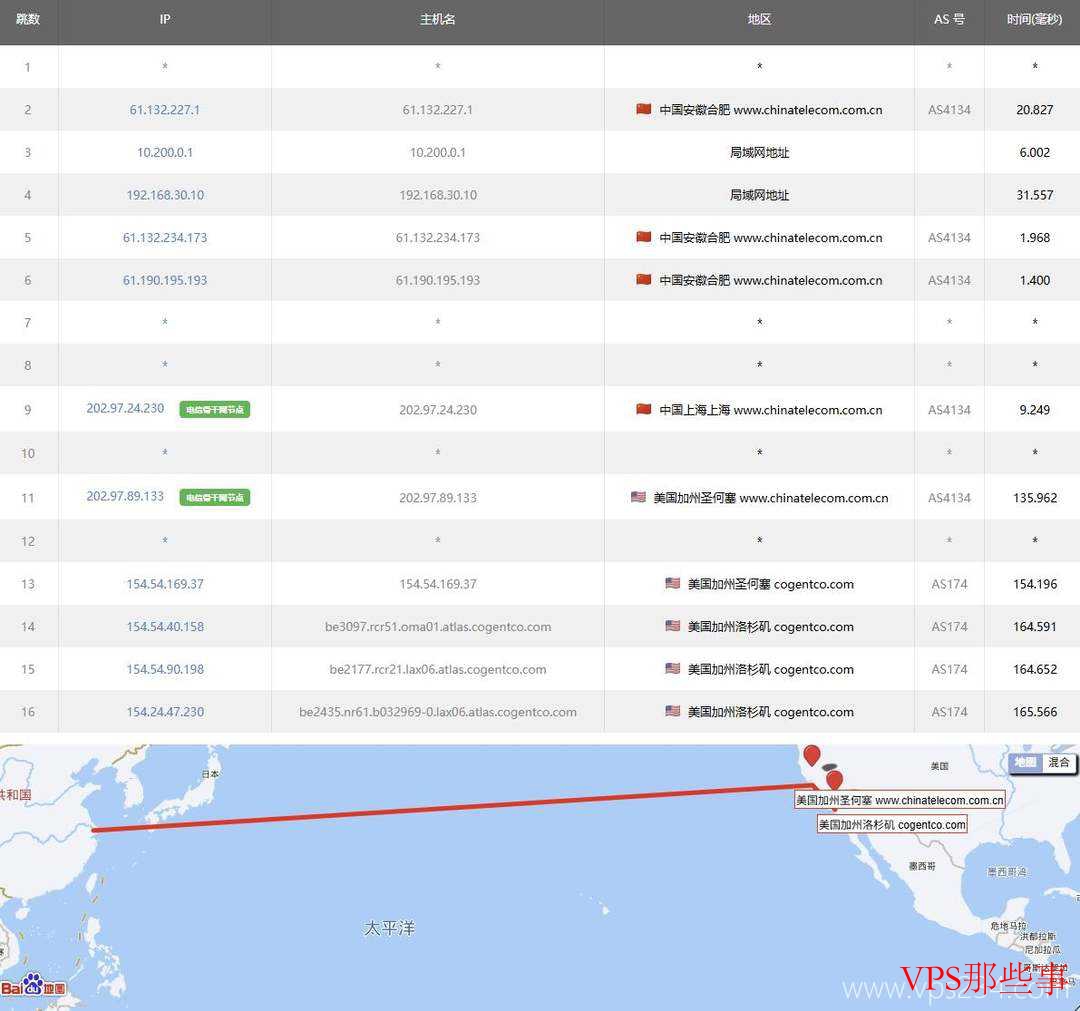Open IP link 61.132.227.1
Image resolution: width=1080 pixels, height=1011 pixels.
[165, 110]
